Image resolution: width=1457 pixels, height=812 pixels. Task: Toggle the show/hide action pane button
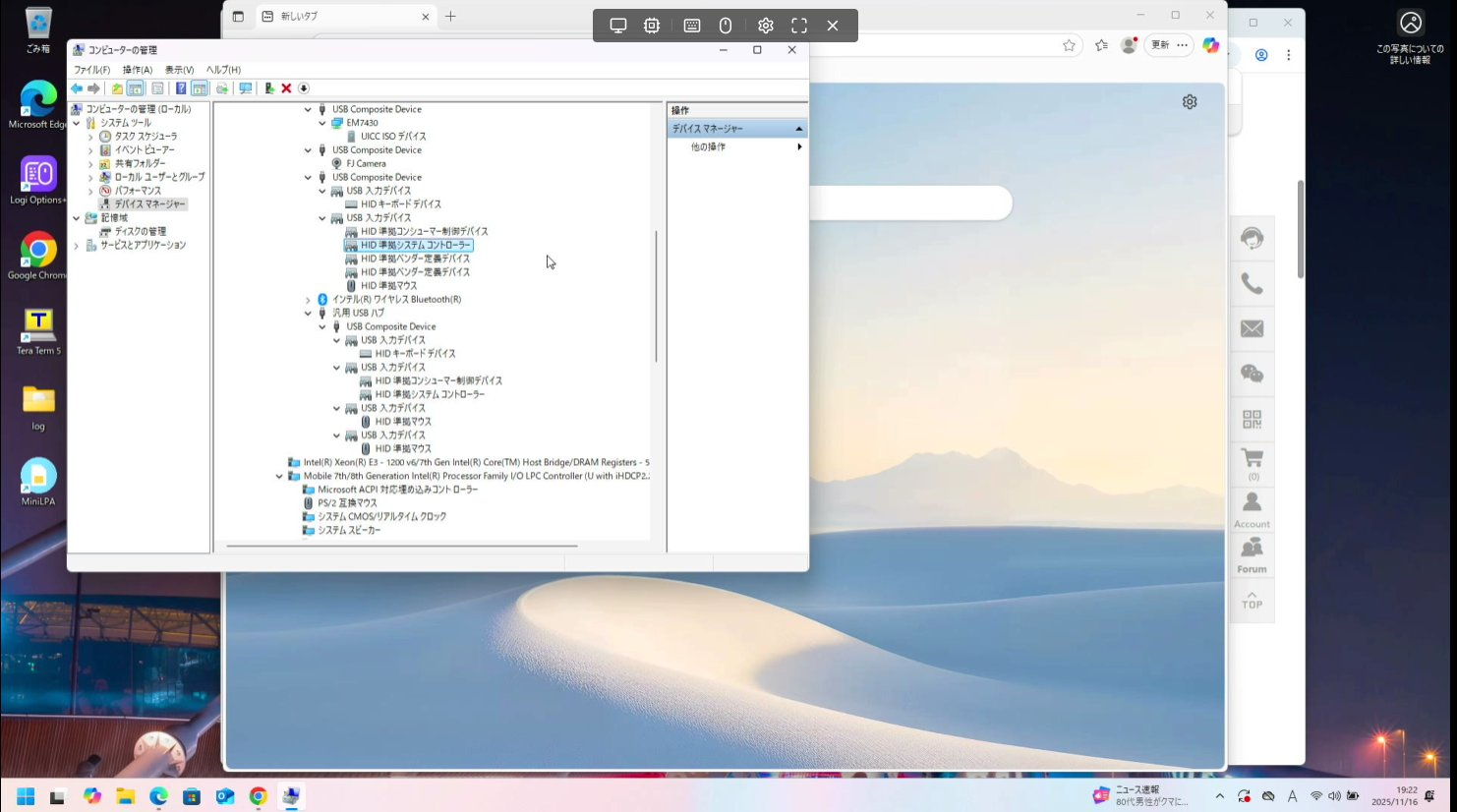pyautogui.click(x=200, y=88)
